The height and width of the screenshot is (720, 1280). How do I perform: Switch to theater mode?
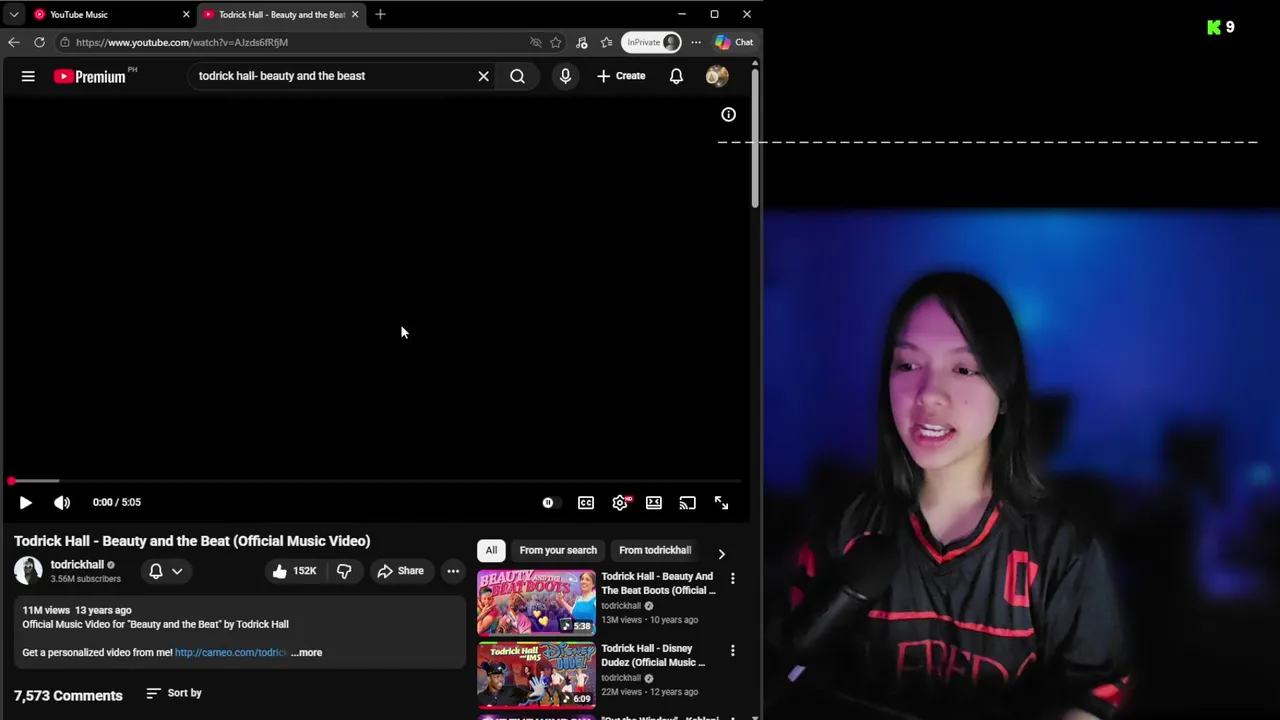(653, 503)
